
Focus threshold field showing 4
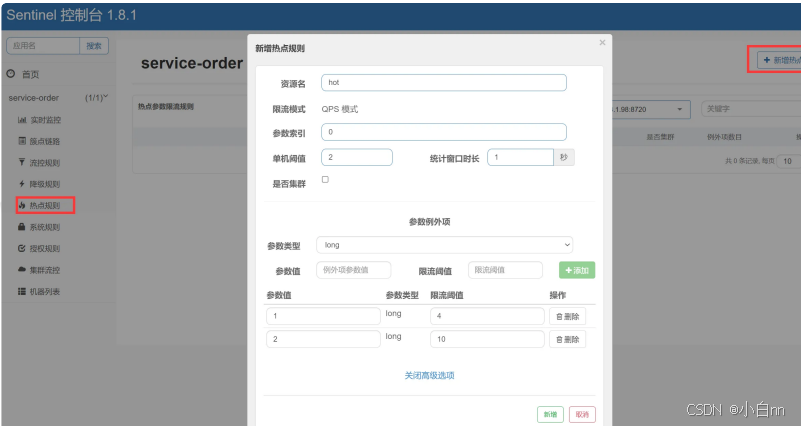coord(487,316)
